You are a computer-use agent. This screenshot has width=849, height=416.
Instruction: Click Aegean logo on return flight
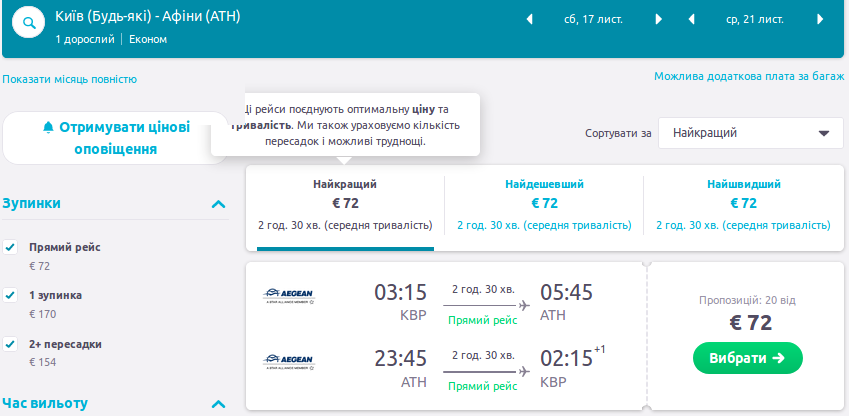287,360
